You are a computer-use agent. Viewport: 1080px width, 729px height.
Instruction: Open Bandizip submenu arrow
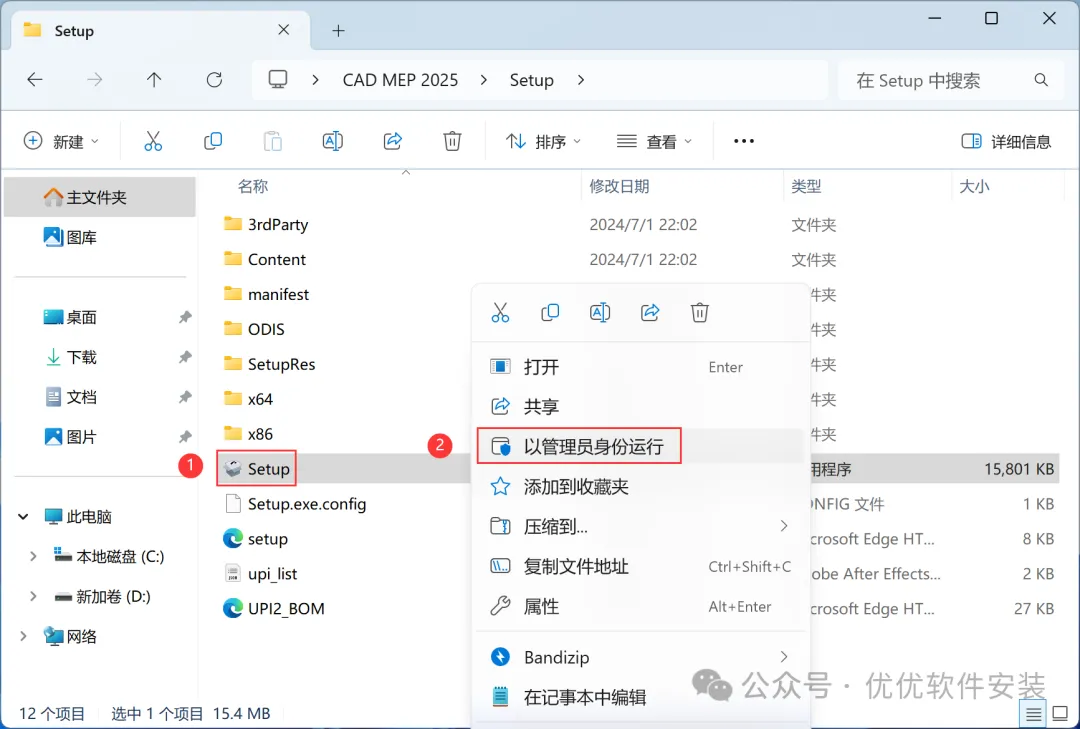784,657
